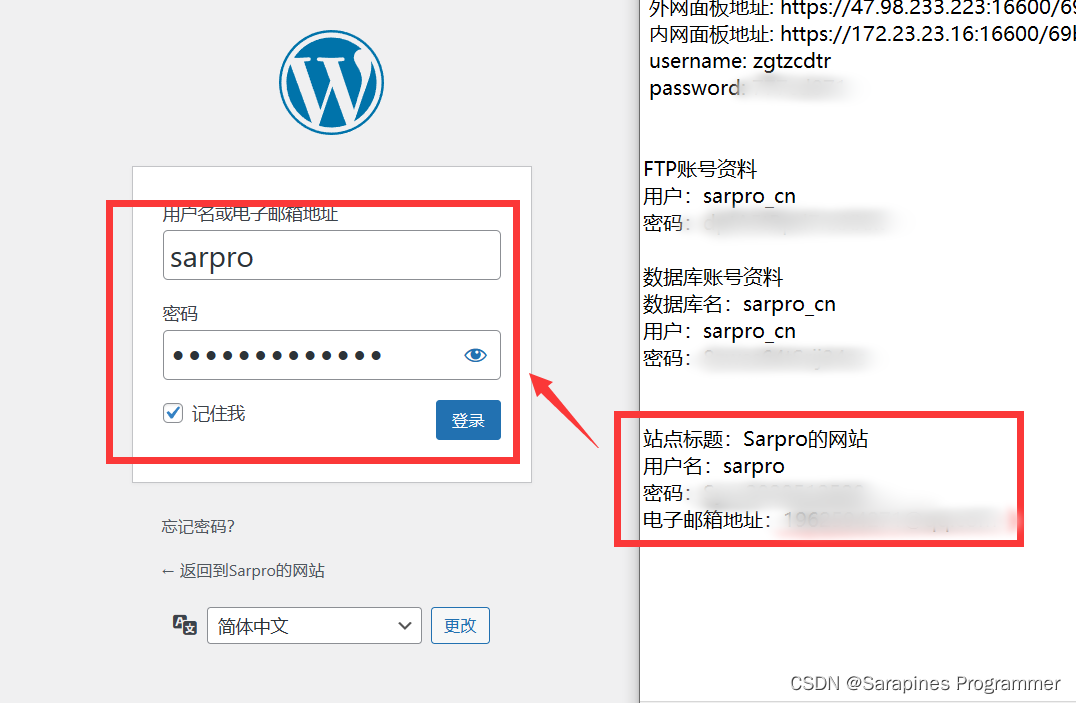Click the '站点标题: Sarpro的网站' line

point(756,439)
